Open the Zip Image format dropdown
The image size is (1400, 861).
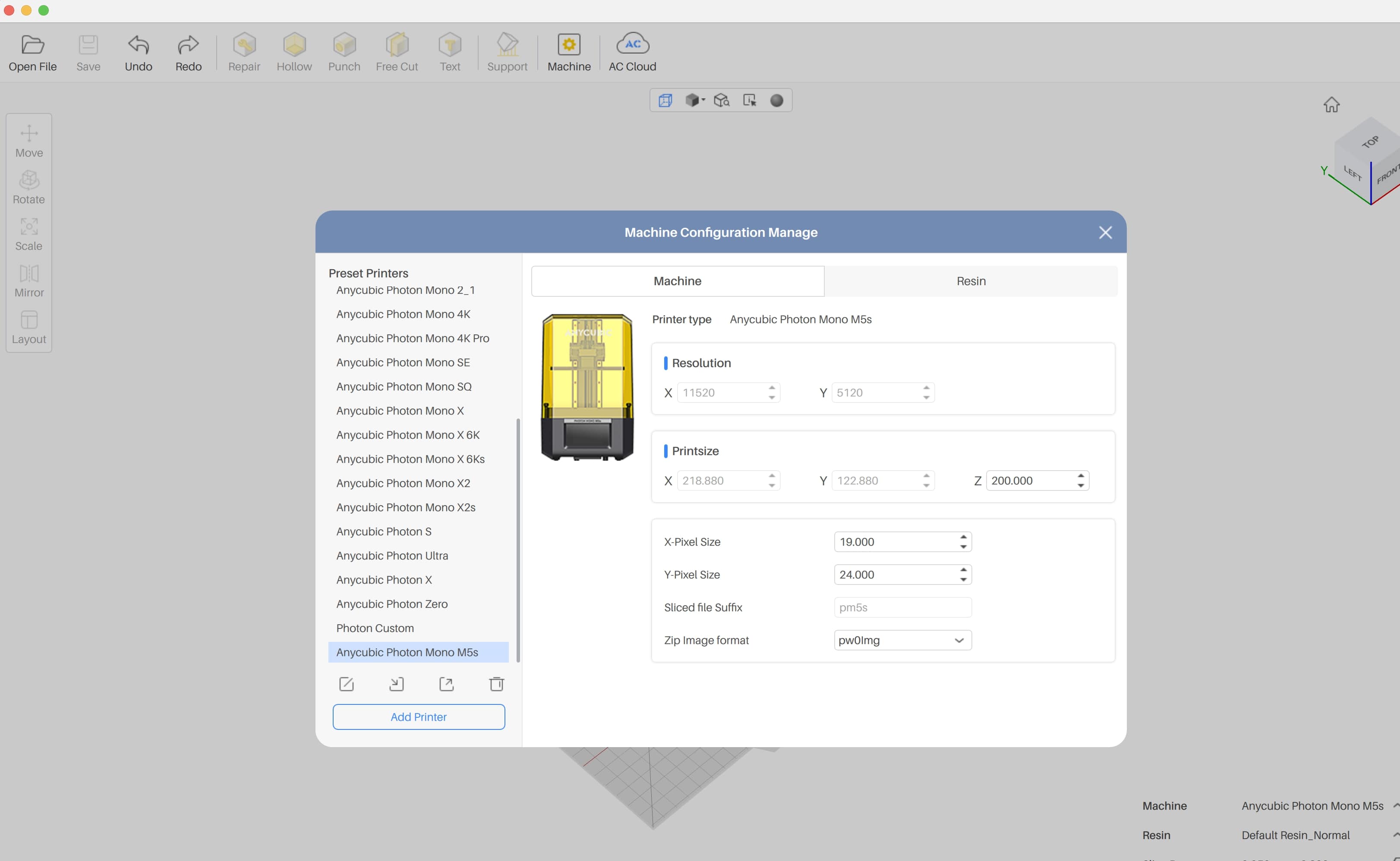902,640
